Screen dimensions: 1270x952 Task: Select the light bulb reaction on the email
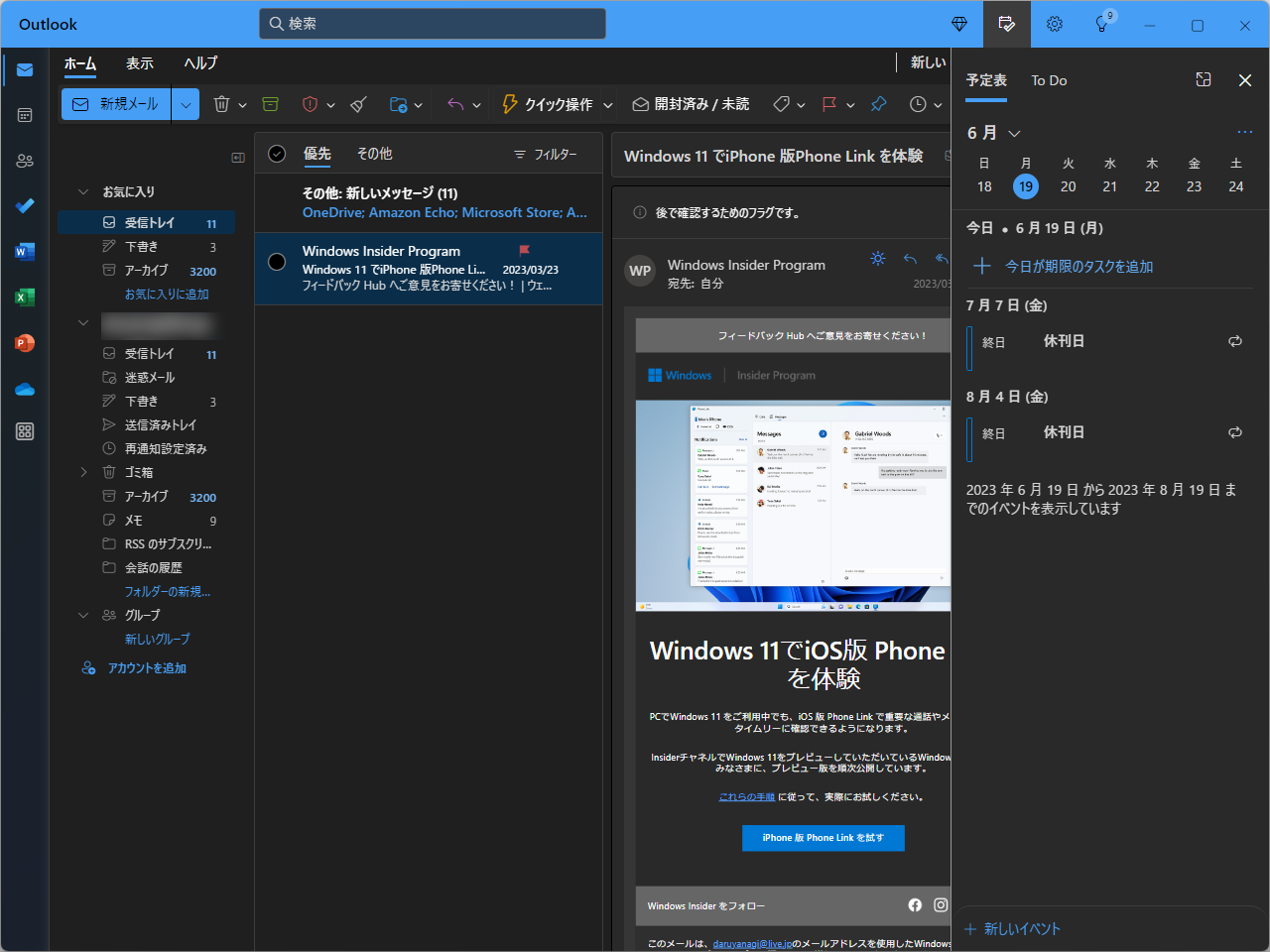coord(877,258)
